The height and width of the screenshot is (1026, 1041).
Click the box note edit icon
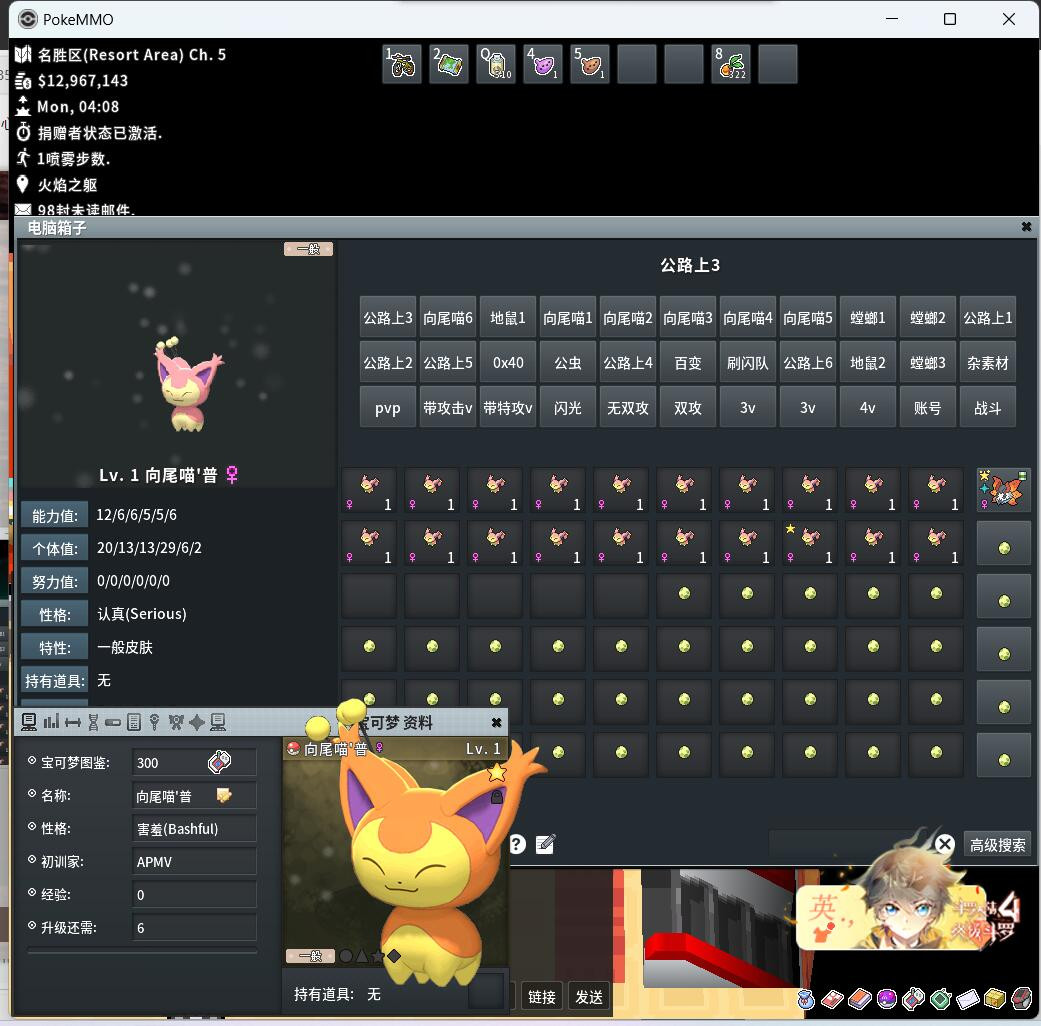[545, 844]
